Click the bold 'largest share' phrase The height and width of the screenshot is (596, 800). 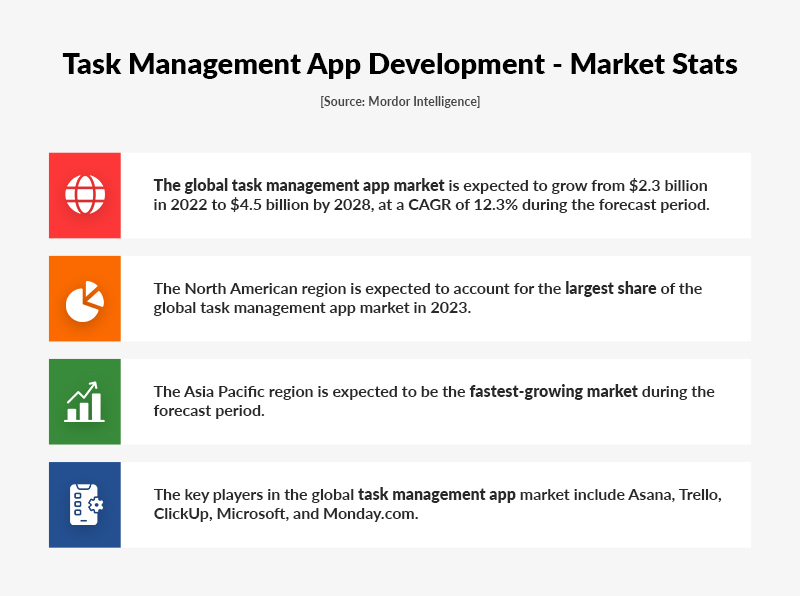tap(610, 288)
